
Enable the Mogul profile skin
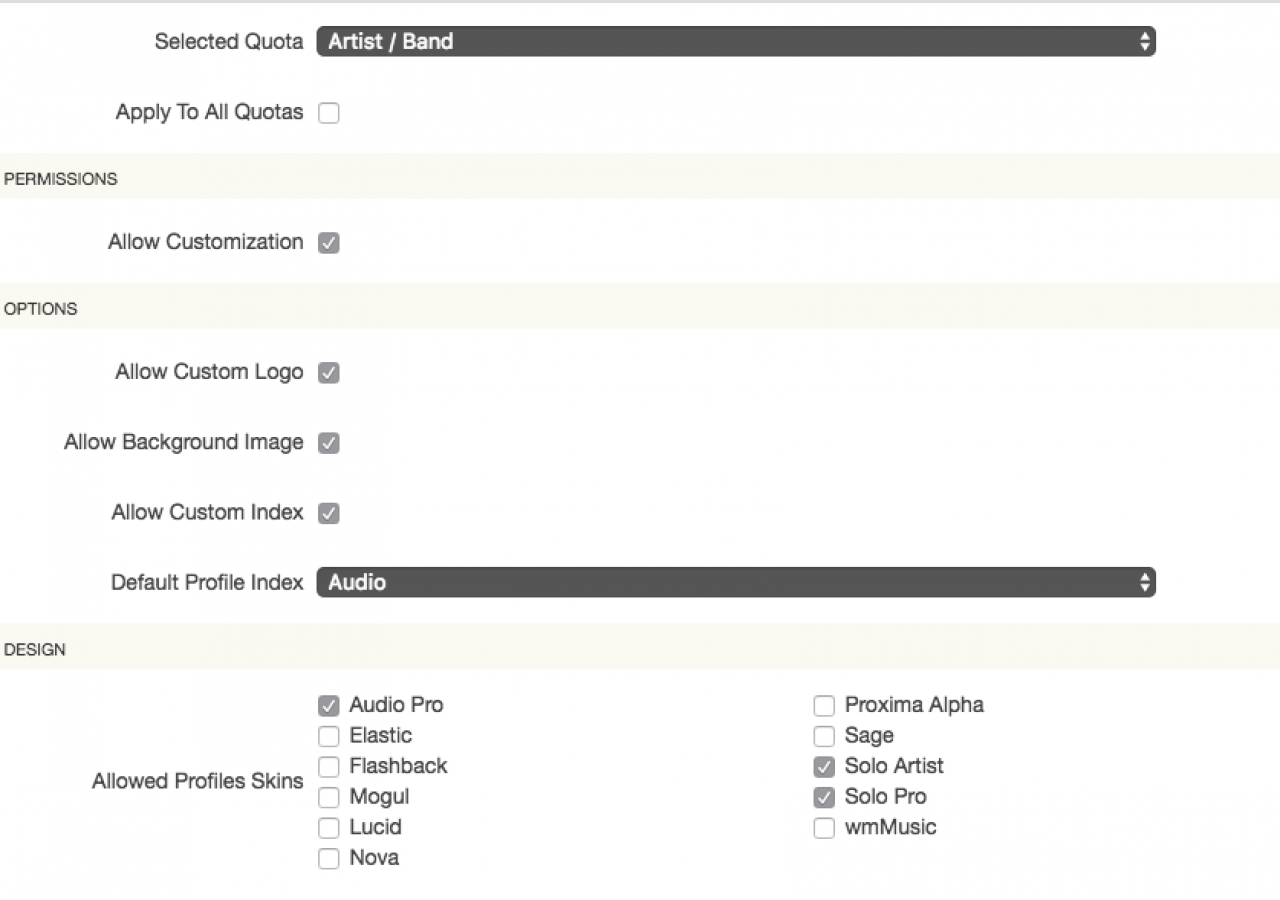[329, 798]
